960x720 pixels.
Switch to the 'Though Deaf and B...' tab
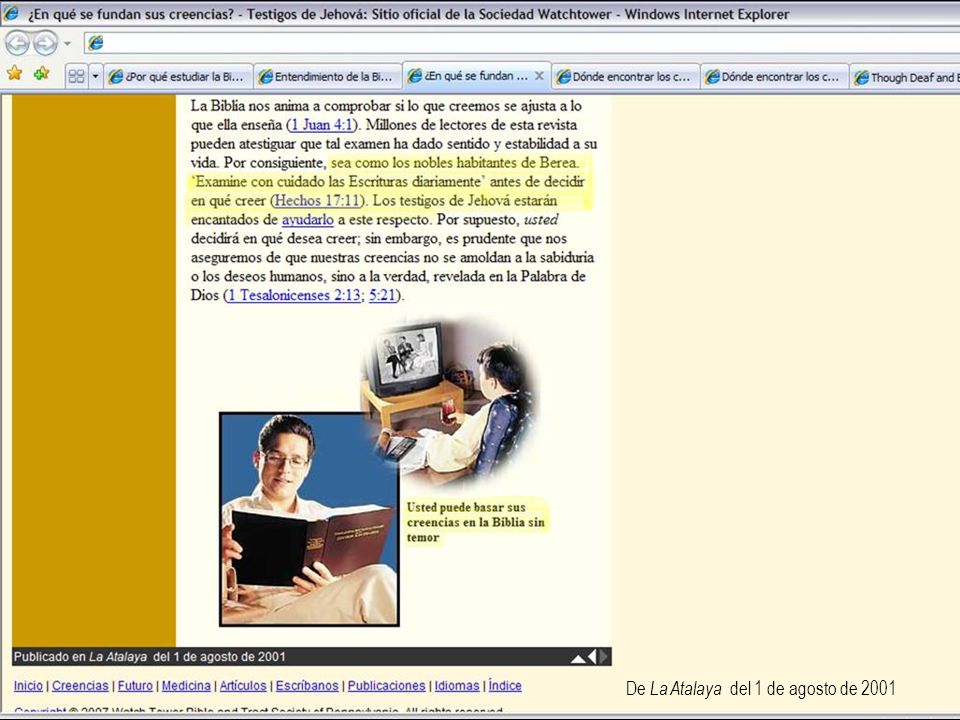point(905,77)
